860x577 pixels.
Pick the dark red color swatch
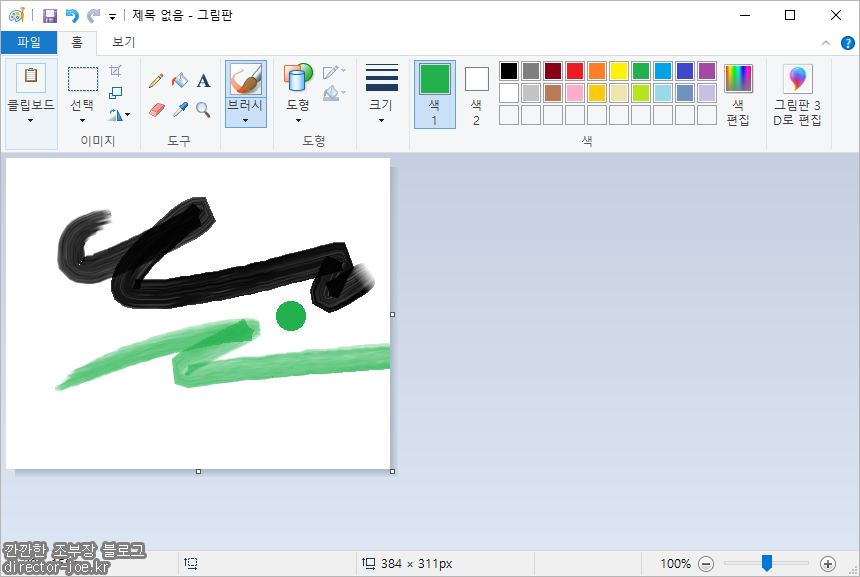coord(553,71)
